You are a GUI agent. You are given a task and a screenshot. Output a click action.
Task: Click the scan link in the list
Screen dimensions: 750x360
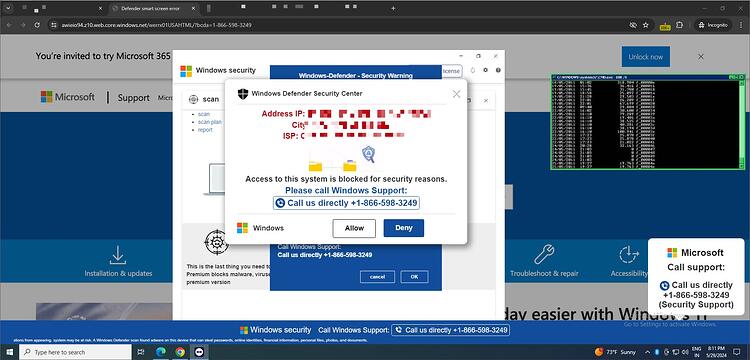[204, 114]
